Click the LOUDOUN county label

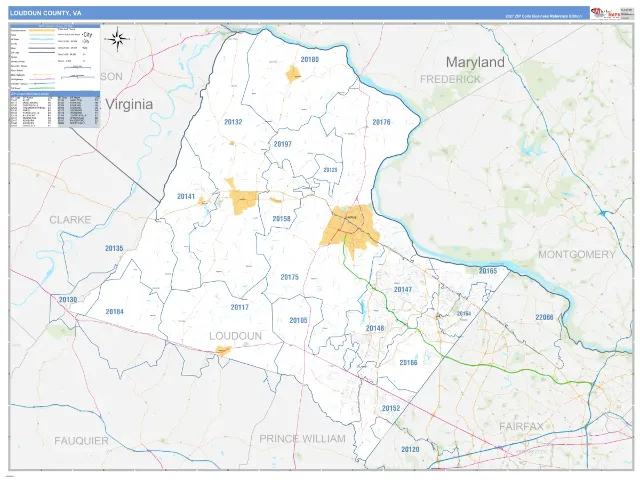click(x=236, y=336)
